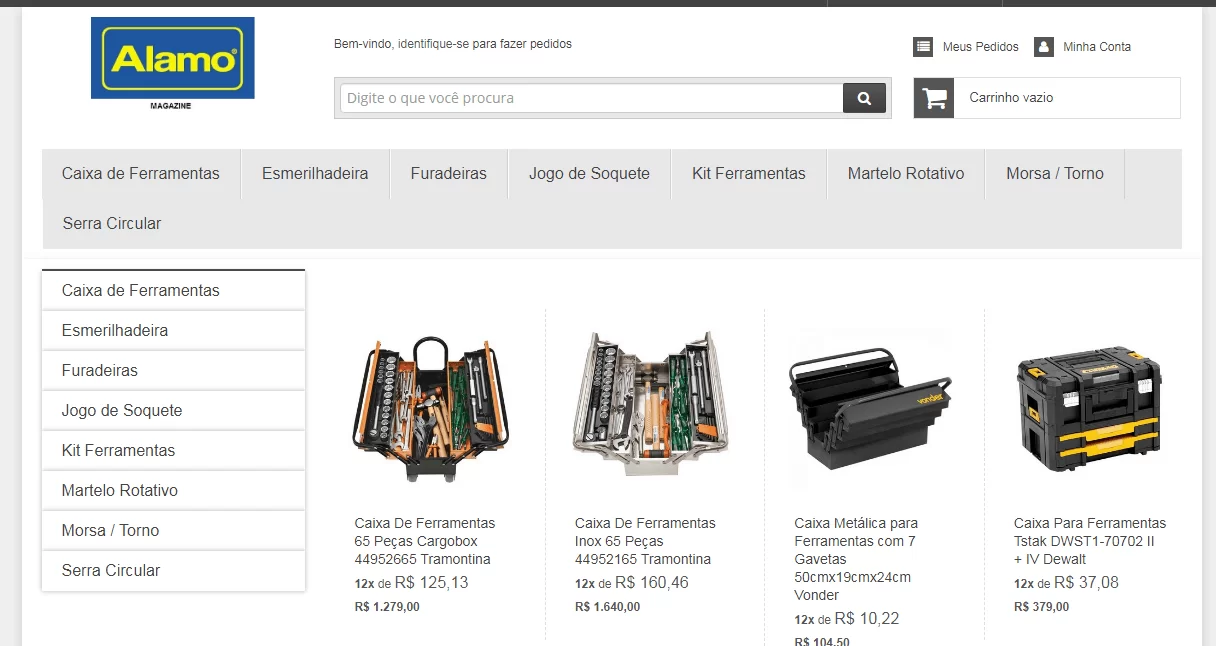The height and width of the screenshot is (646, 1216).
Task: Open Tstak DWST1-70702 Dewalt product title
Action: pos(1090,541)
